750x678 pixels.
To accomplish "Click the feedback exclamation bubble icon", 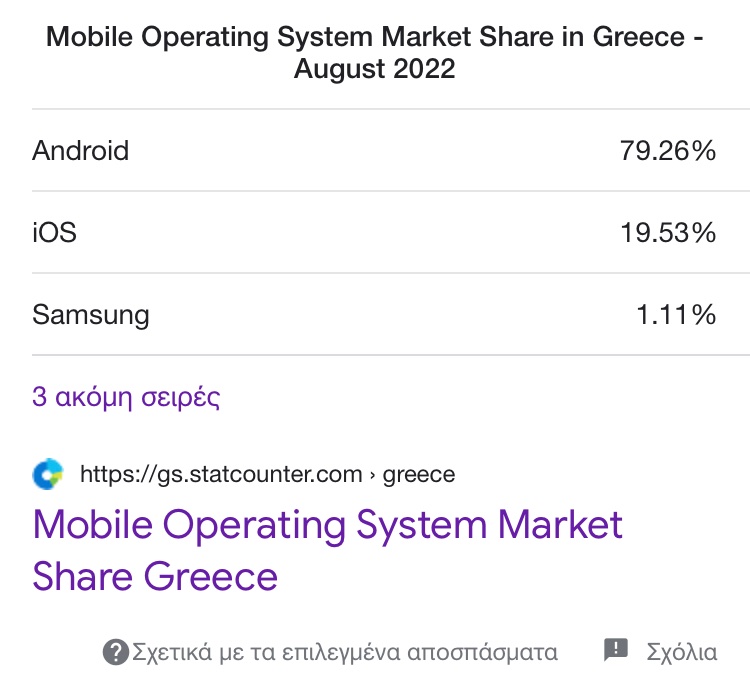I will pos(616,650).
